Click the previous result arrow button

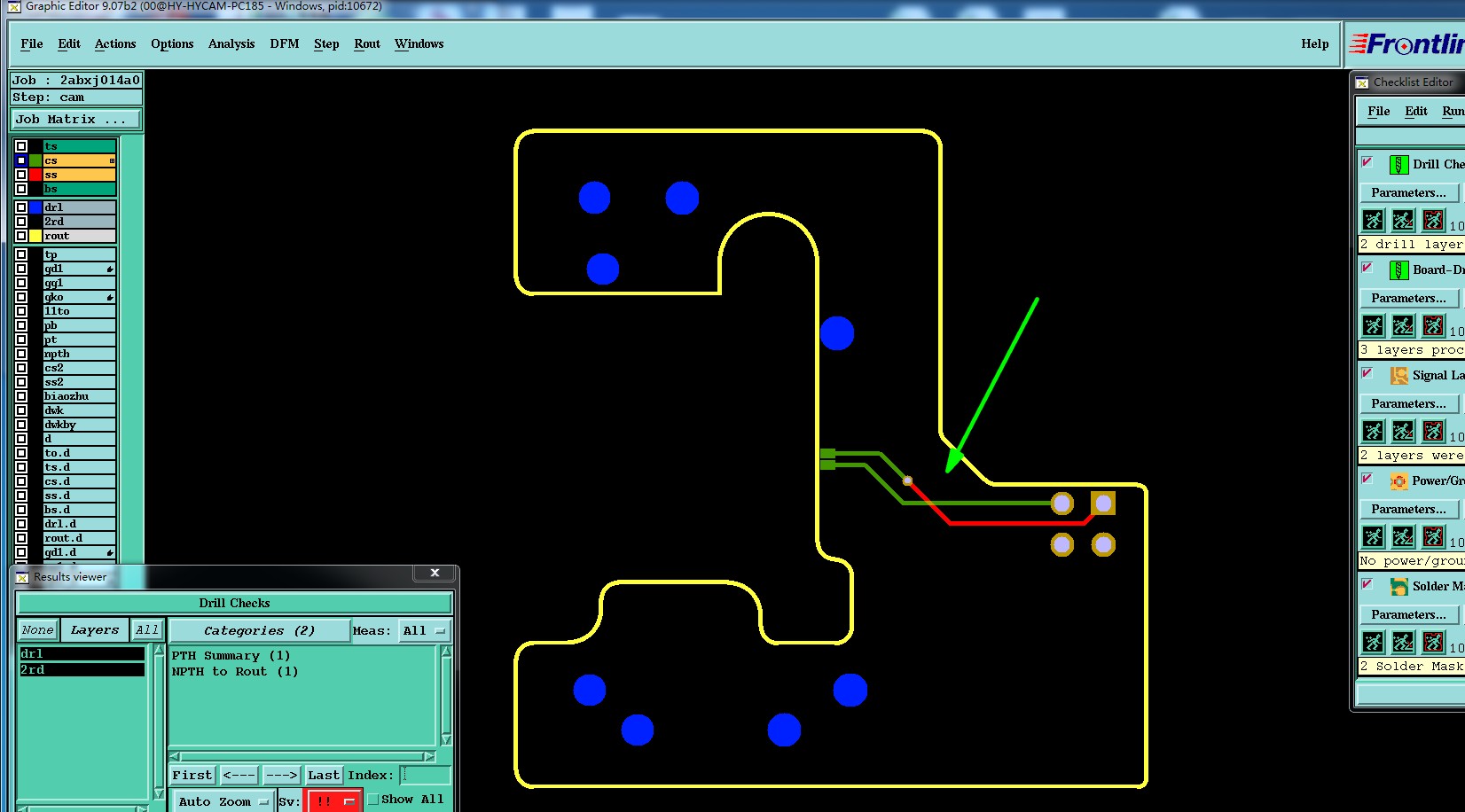[x=239, y=775]
